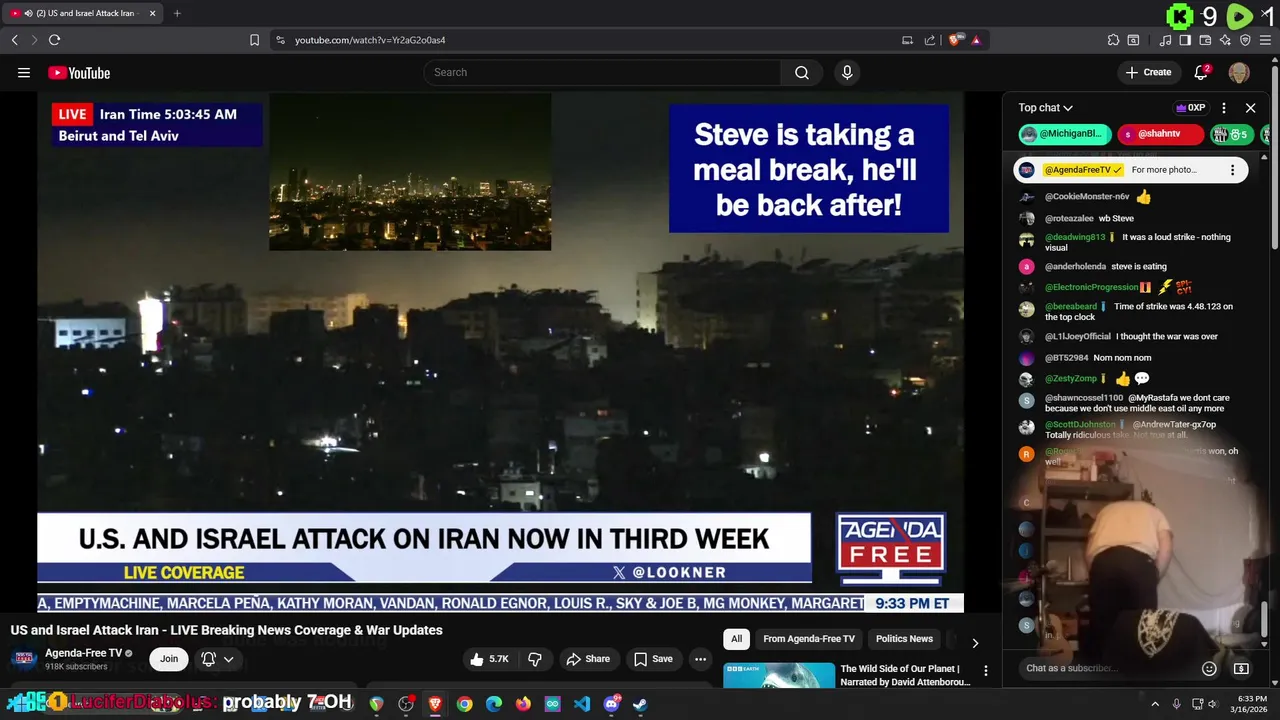The image size is (1280, 720).
Task: Open live chat options three-dot menu
Action: coord(1224,108)
